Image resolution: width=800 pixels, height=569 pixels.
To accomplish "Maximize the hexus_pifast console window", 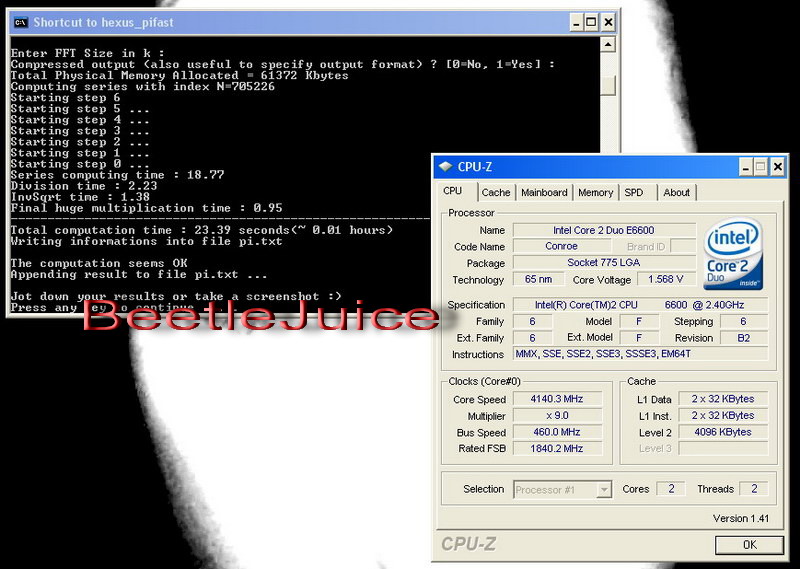I will (x=591, y=22).
